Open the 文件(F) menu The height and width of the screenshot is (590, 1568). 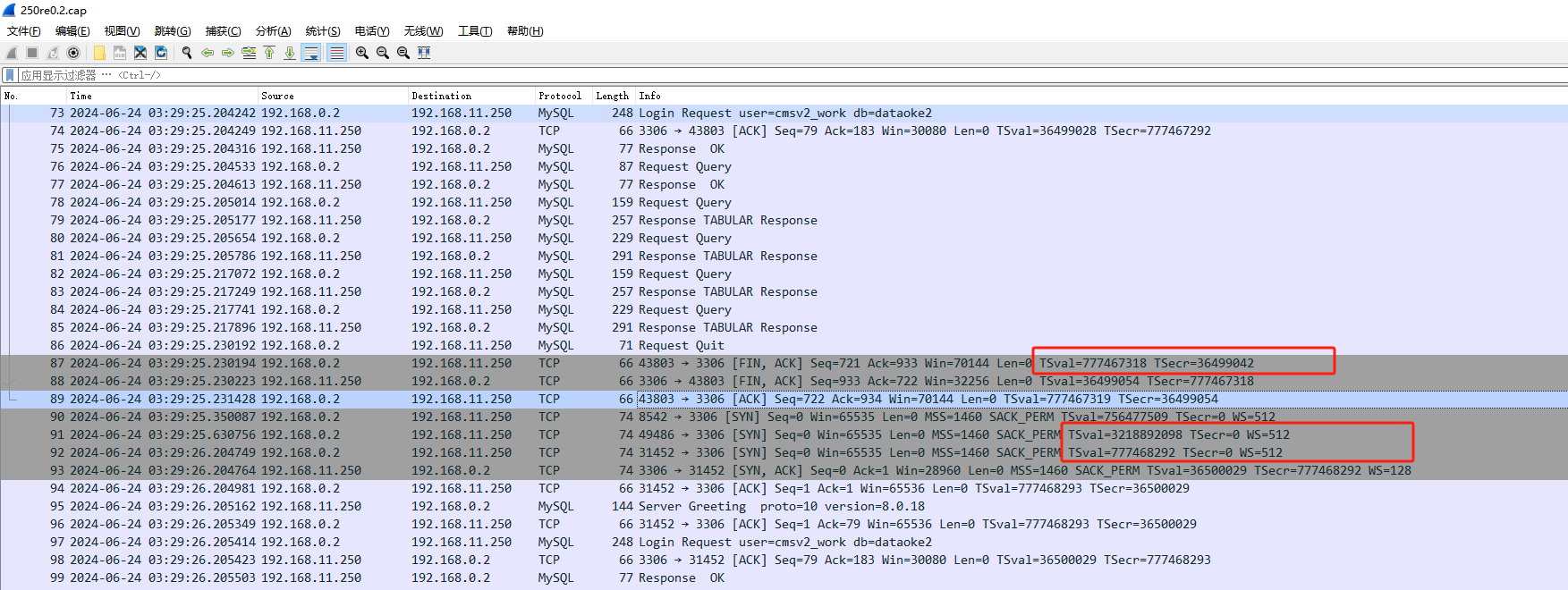click(24, 31)
